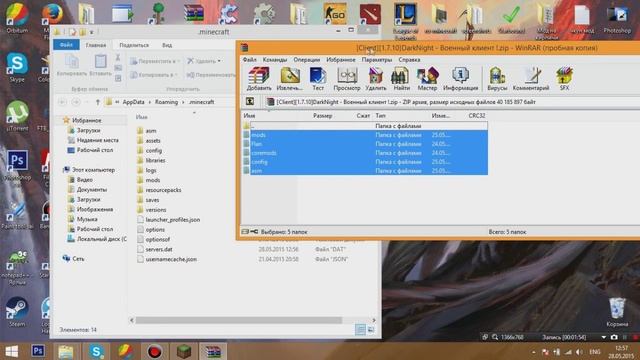Image resolution: width=640 pixels, height=360 pixels.
Task: Open Переместить в dropdown in Explorer ribbon
Action: tap(155, 61)
